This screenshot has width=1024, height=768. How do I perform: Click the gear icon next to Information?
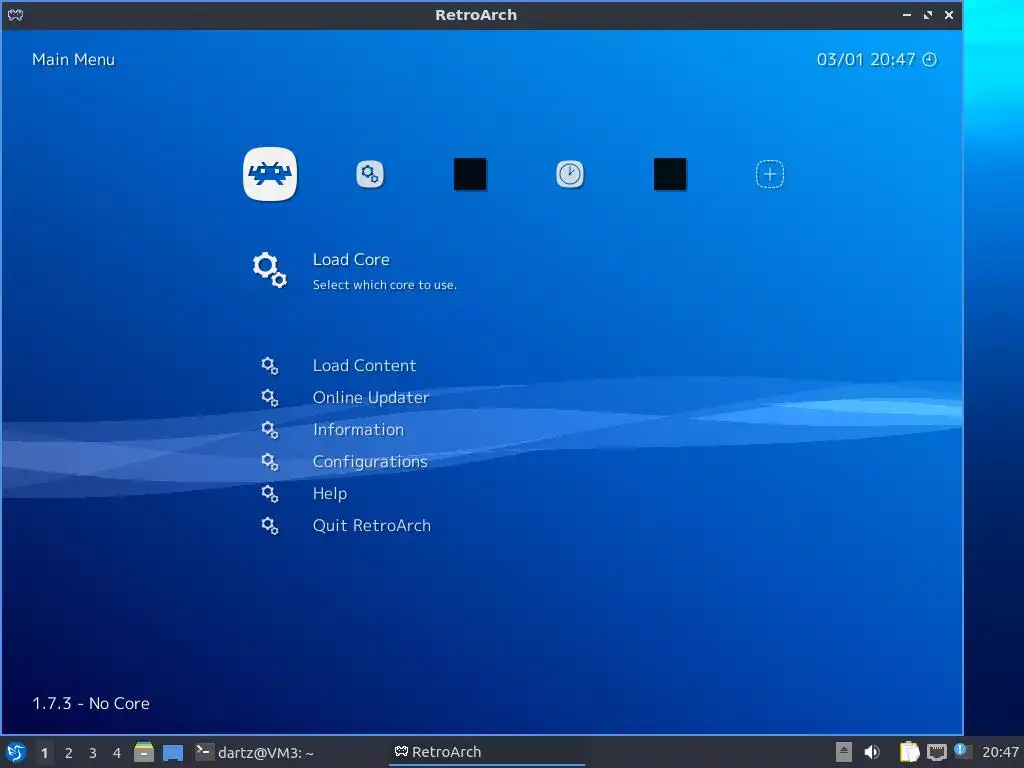(270, 430)
